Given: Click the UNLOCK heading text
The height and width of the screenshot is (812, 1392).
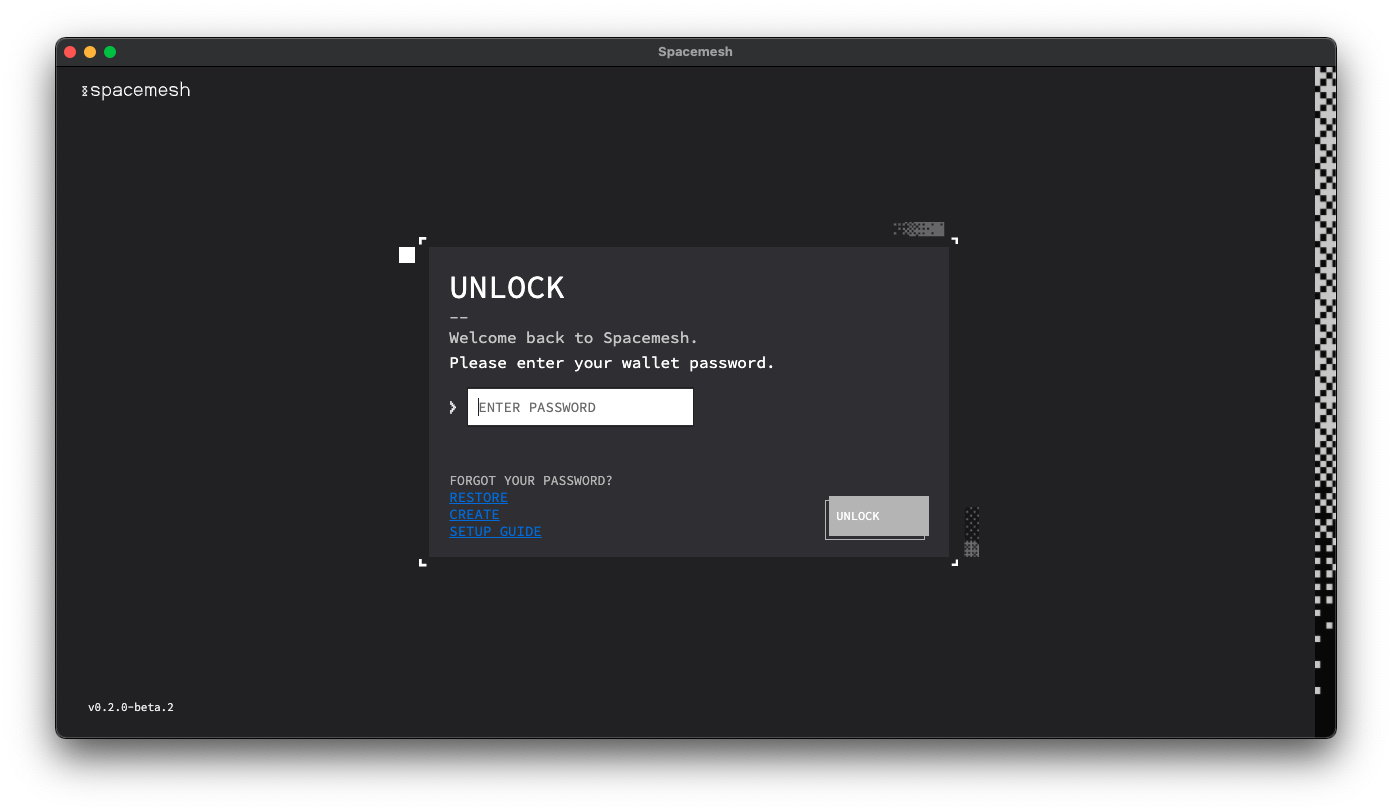Looking at the screenshot, I should click(507, 288).
